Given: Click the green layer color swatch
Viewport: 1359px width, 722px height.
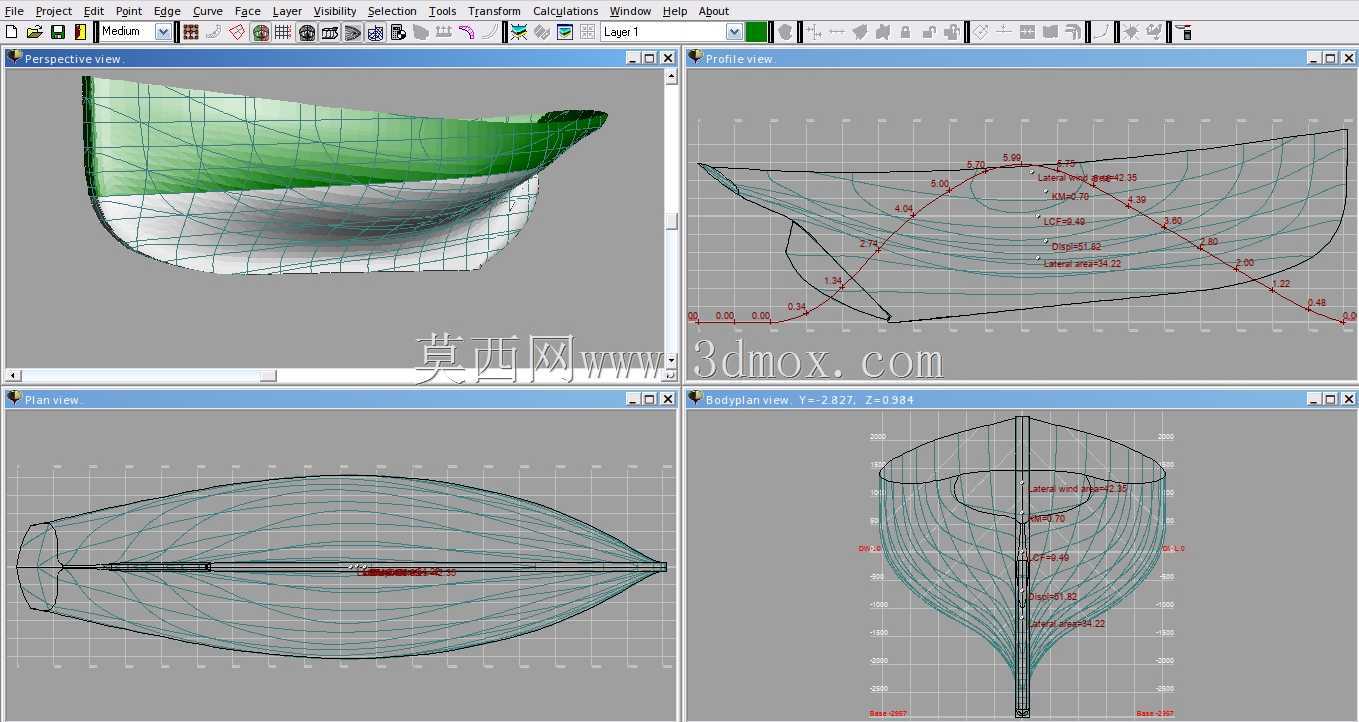Looking at the screenshot, I should (x=756, y=32).
